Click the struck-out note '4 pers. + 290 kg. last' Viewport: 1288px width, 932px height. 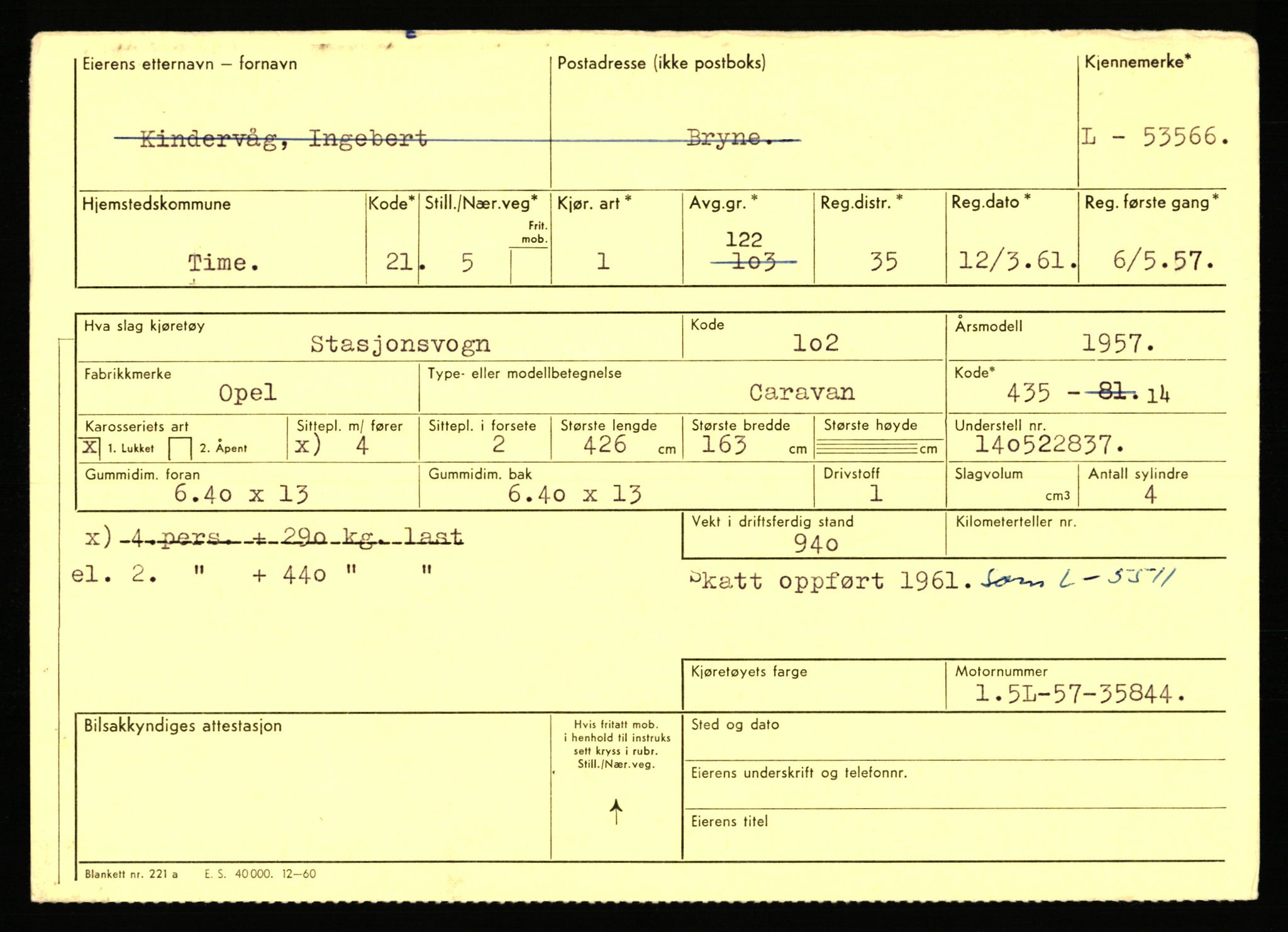pyautogui.click(x=291, y=536)
